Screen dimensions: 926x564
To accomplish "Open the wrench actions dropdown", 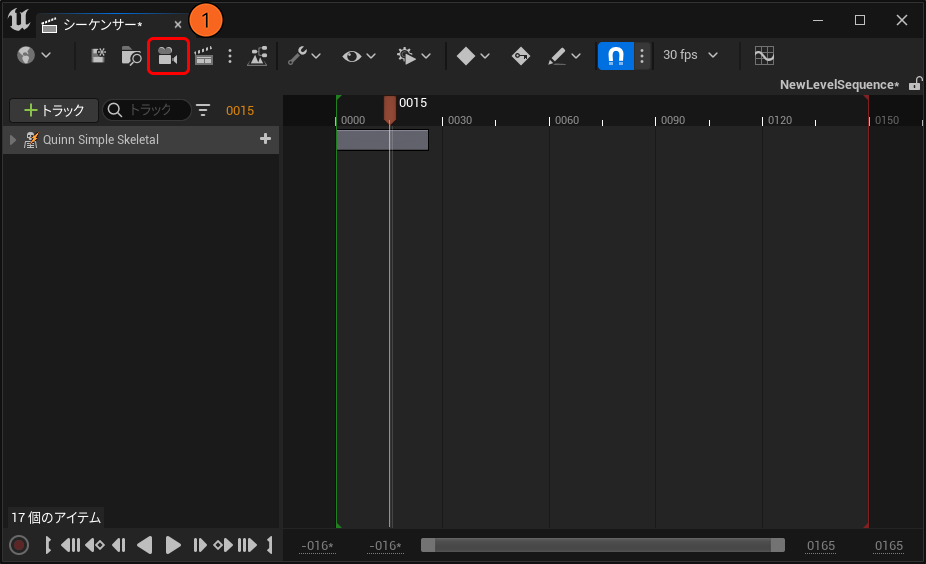I will [x=304, y=56].
